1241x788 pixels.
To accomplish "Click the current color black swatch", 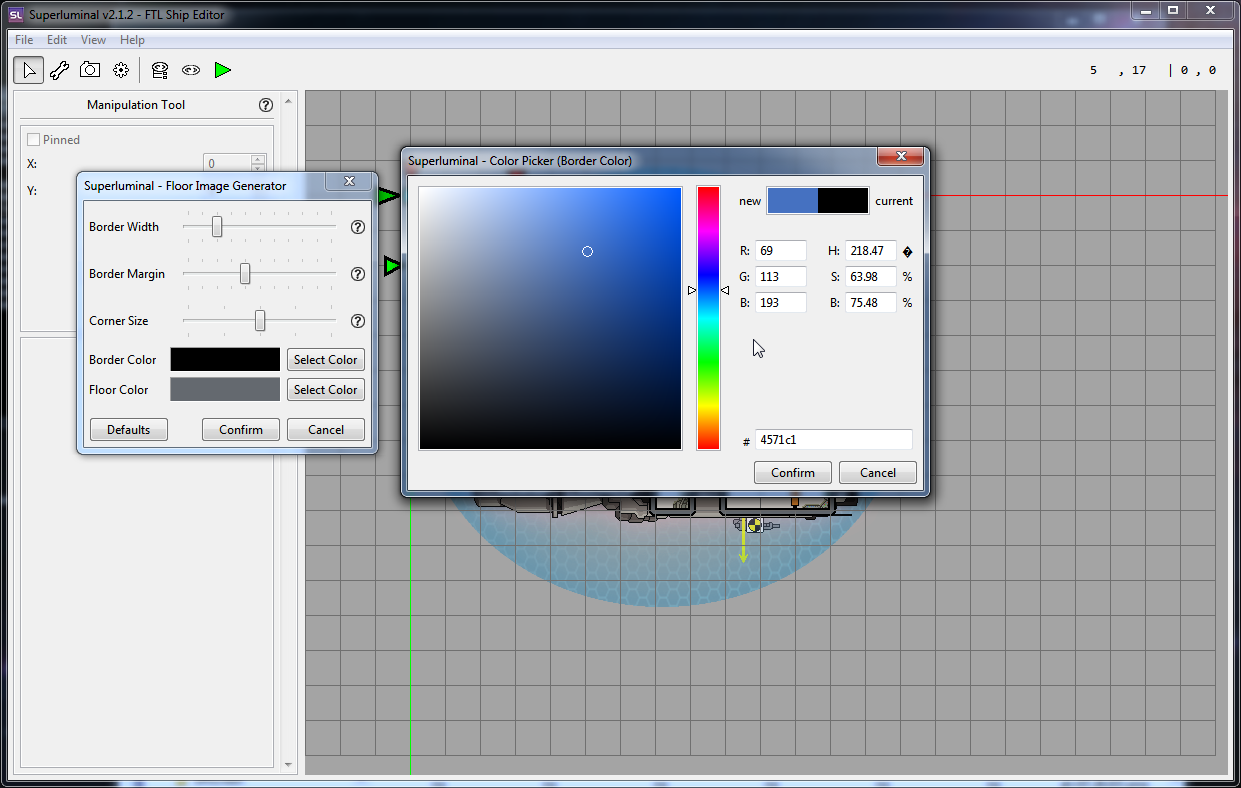I will 843,200.
